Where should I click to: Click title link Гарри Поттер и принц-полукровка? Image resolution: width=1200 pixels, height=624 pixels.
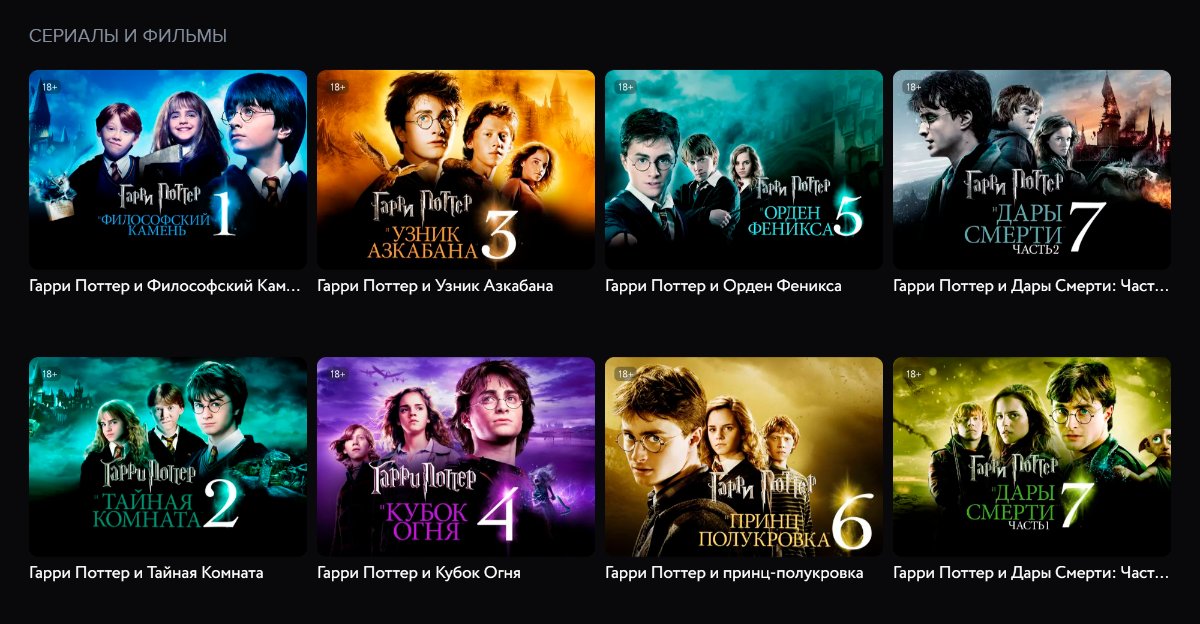[x=734, y=573]
